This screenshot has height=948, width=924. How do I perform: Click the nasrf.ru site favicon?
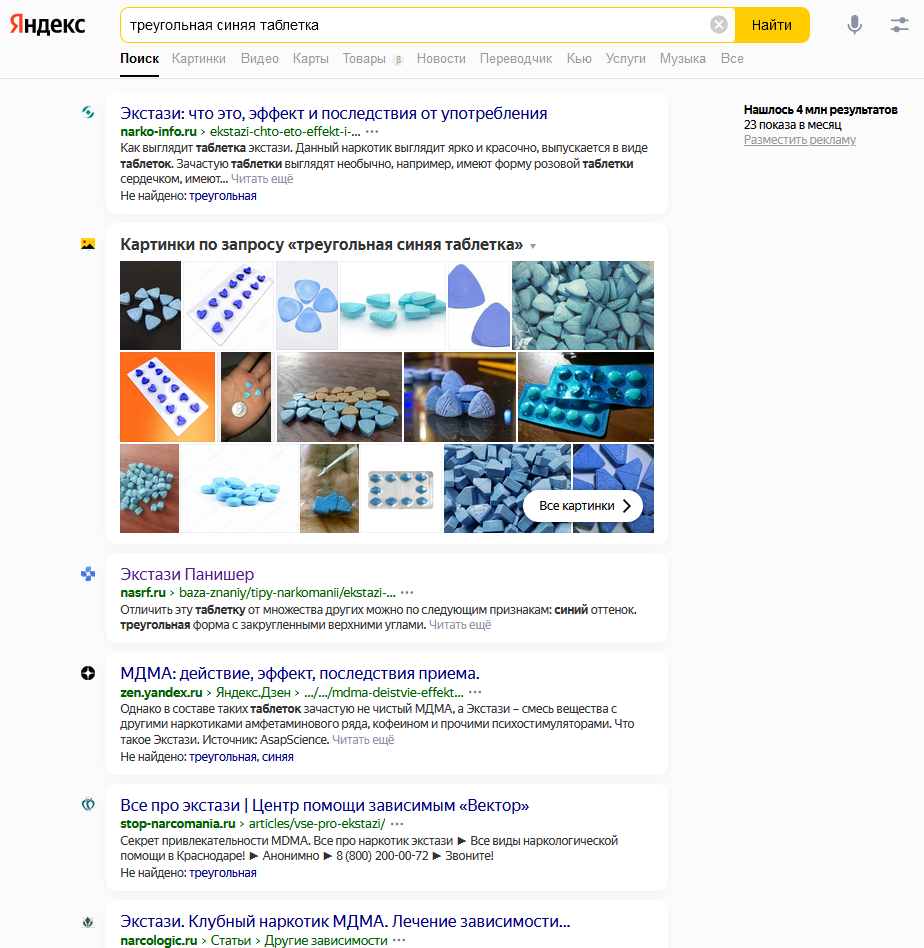click(88, 574)
